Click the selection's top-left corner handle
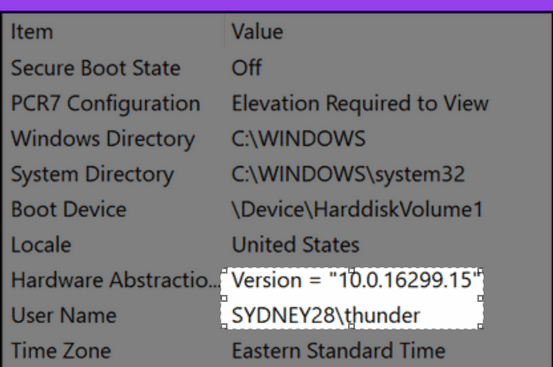The width and height of the screenshot is (553, 367). point(224,271)
